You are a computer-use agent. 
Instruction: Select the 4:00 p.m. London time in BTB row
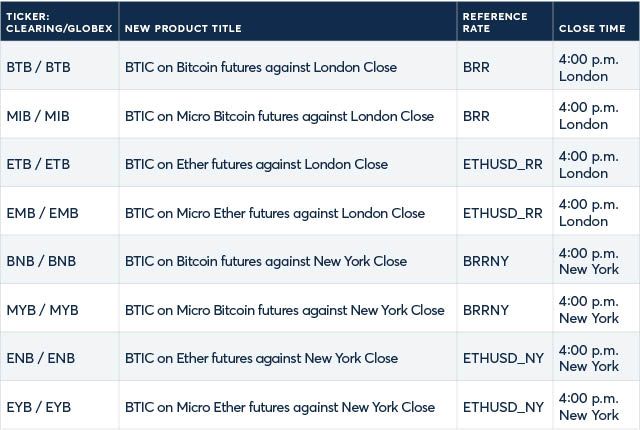[589, 68]
